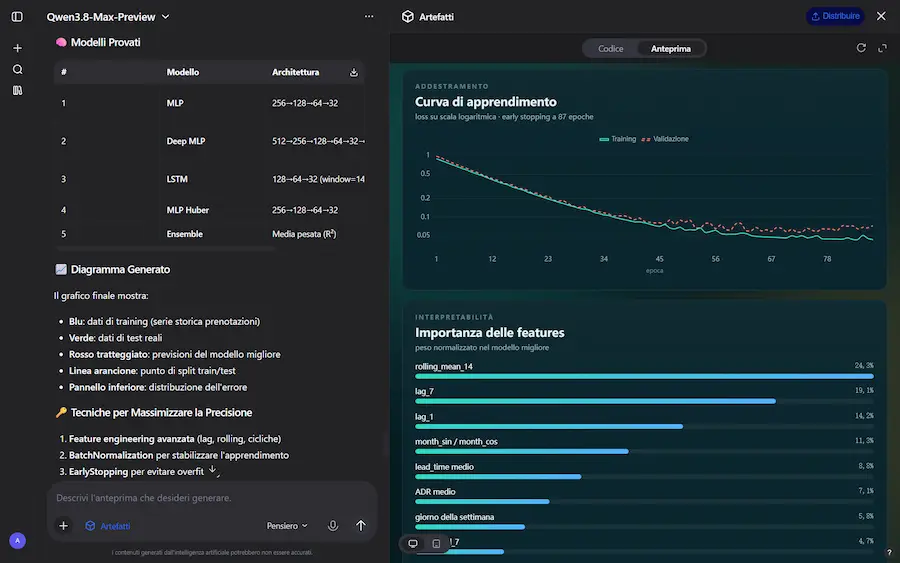
Task: Click the month_sin / month_cos label
Action: (456, 441)
